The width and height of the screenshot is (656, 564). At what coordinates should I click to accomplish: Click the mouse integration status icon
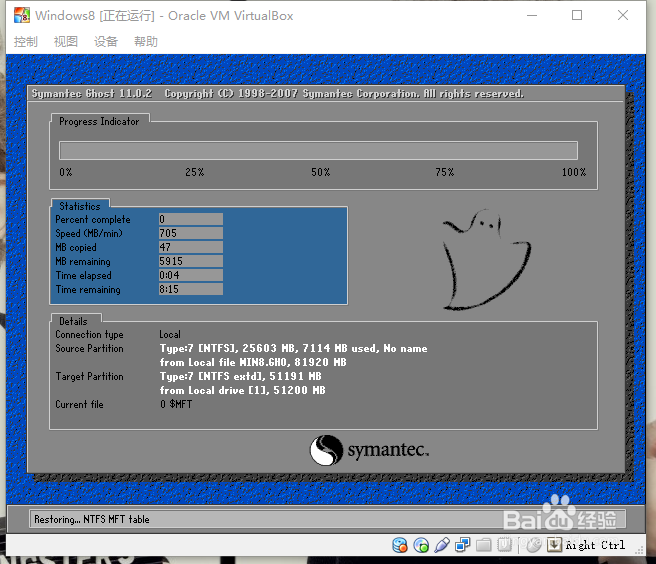coord(533,545)
